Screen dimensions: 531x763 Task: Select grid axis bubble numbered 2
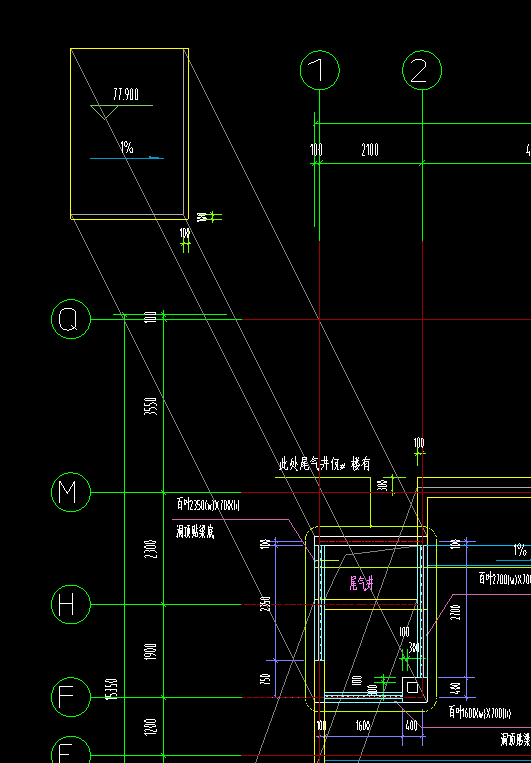click(422, 71)
